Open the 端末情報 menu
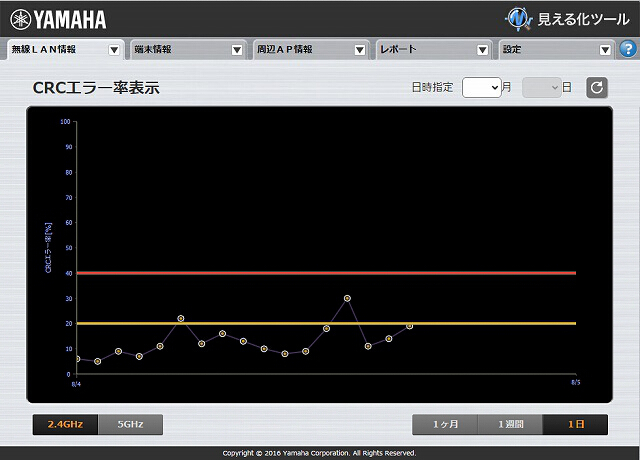 coord(187,49)
